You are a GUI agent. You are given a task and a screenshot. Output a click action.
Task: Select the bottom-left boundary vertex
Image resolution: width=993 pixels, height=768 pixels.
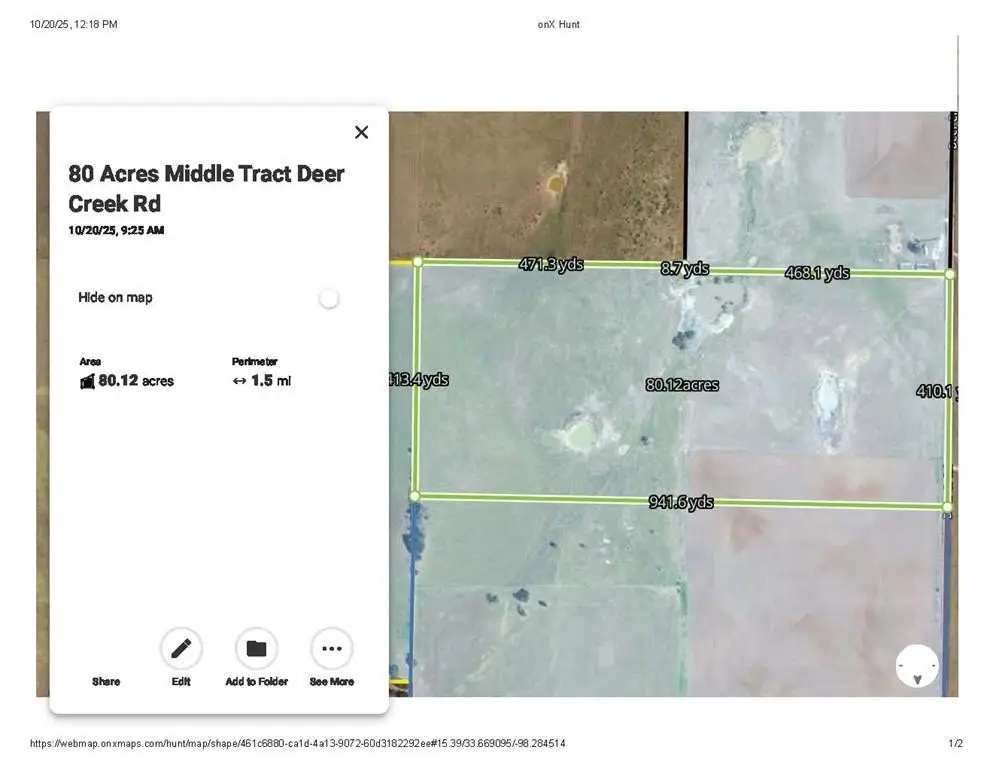415,495
